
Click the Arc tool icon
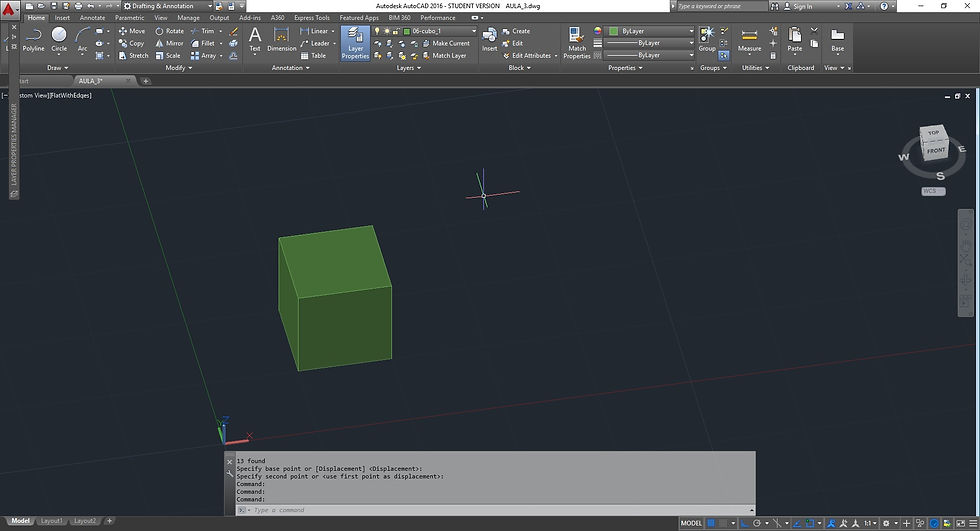[83, 39]
